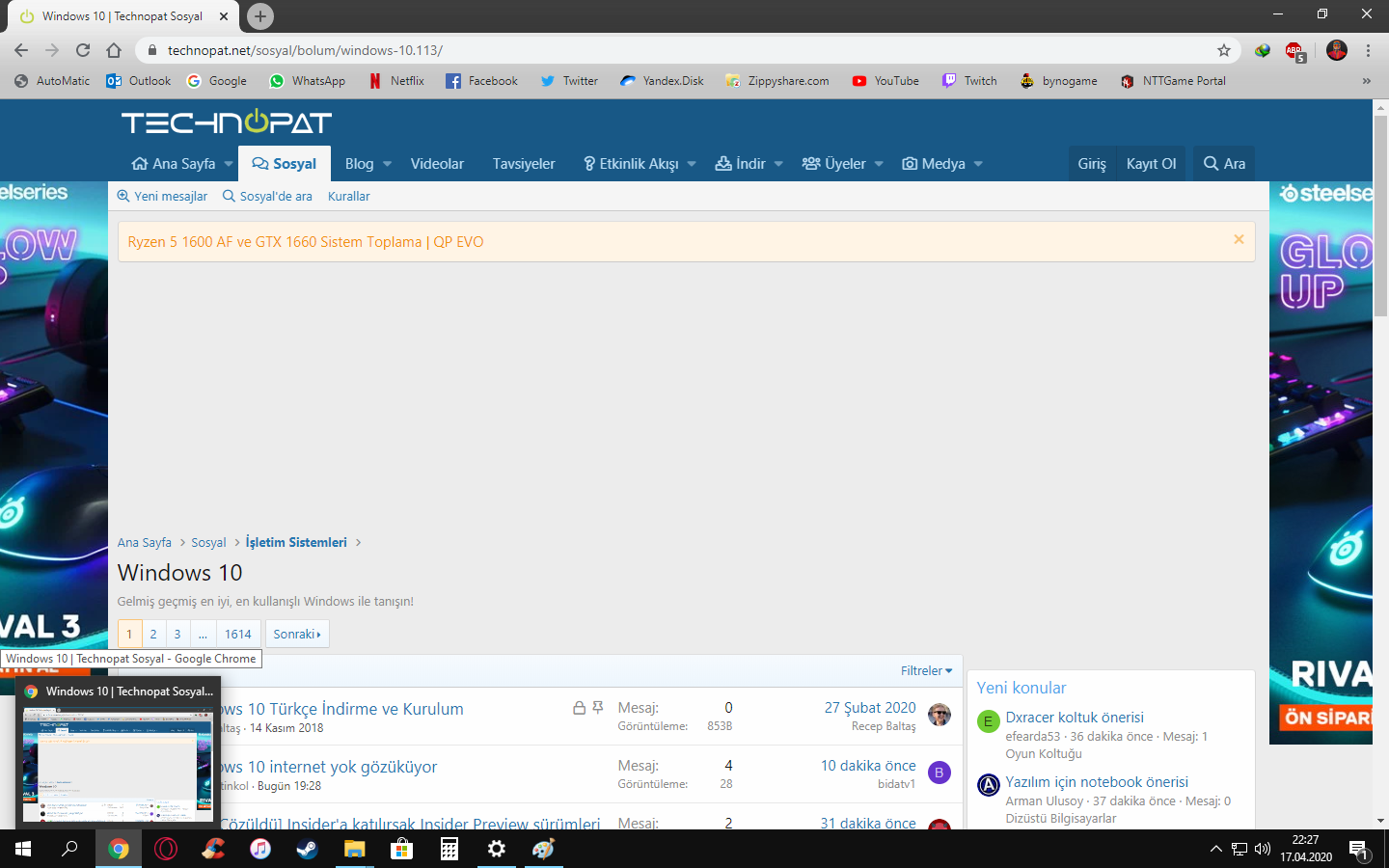
Task: Open the Chrome three-dot menu
Action: 1368,50
